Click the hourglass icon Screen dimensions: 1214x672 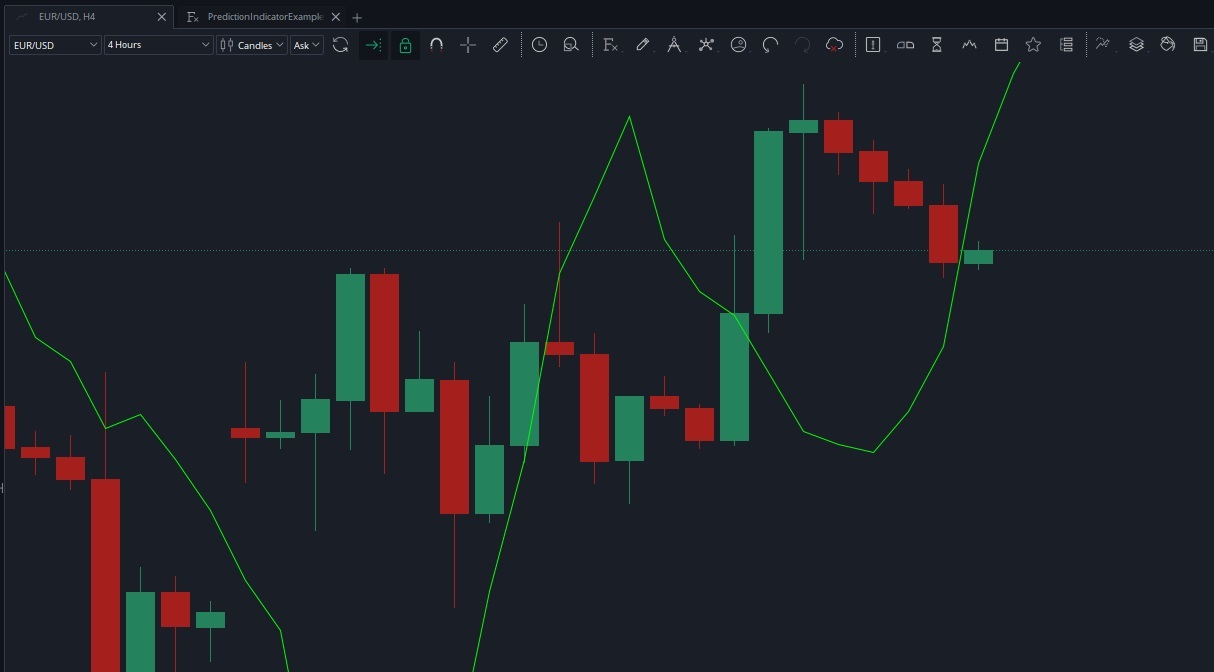(937, 45)
